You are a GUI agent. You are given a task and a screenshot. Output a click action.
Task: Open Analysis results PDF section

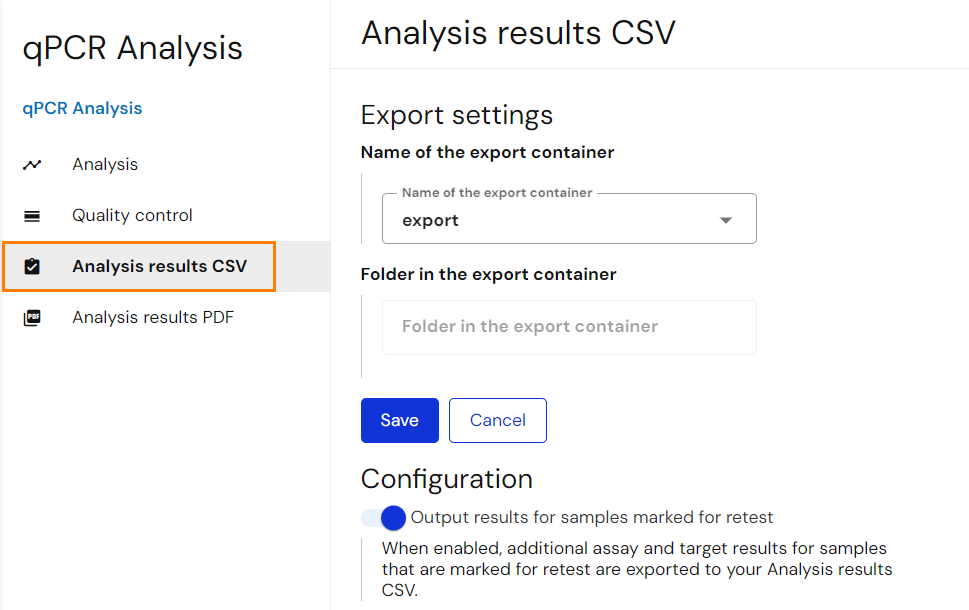153,317
